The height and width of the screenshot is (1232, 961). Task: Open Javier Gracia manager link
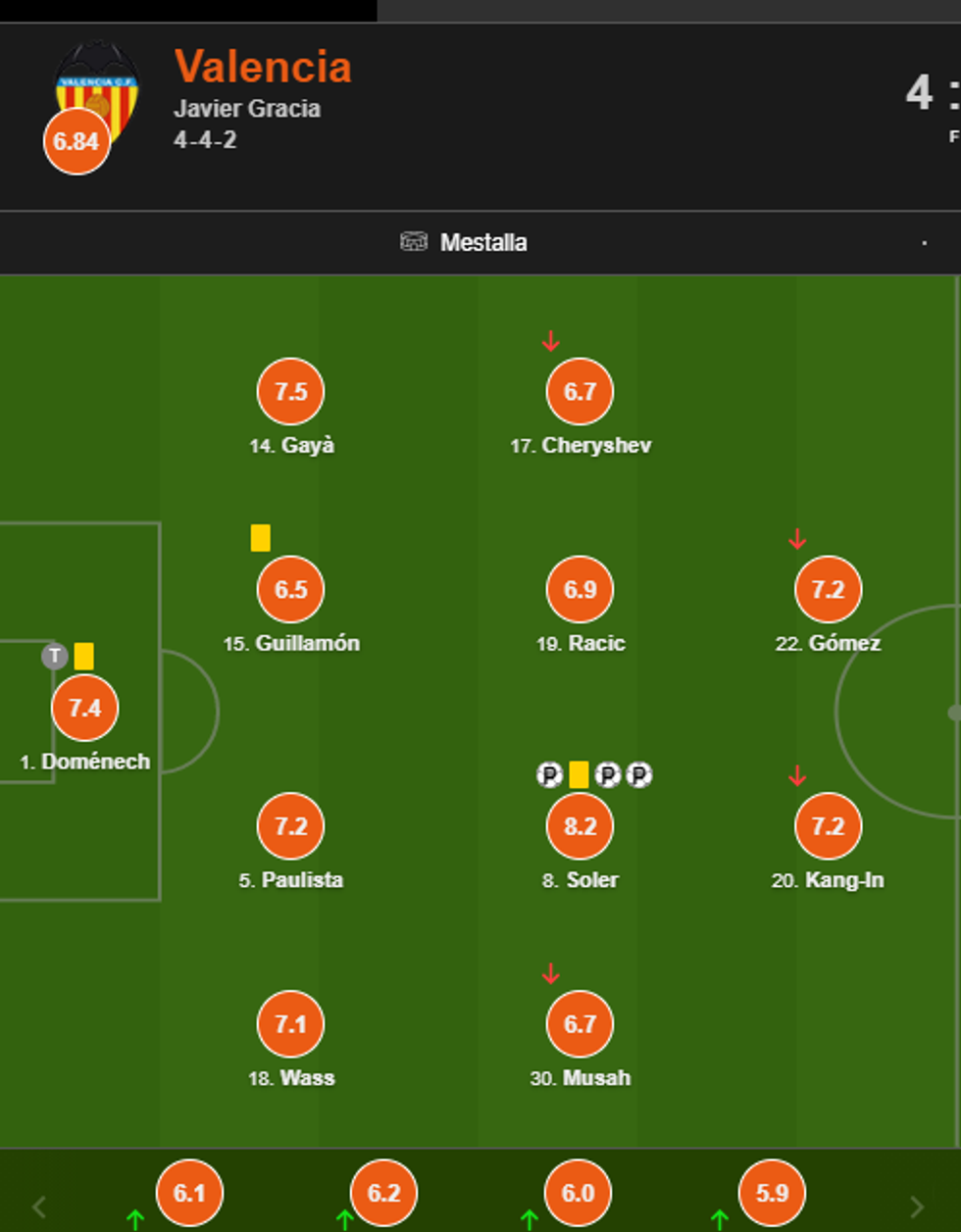point(247,109)
